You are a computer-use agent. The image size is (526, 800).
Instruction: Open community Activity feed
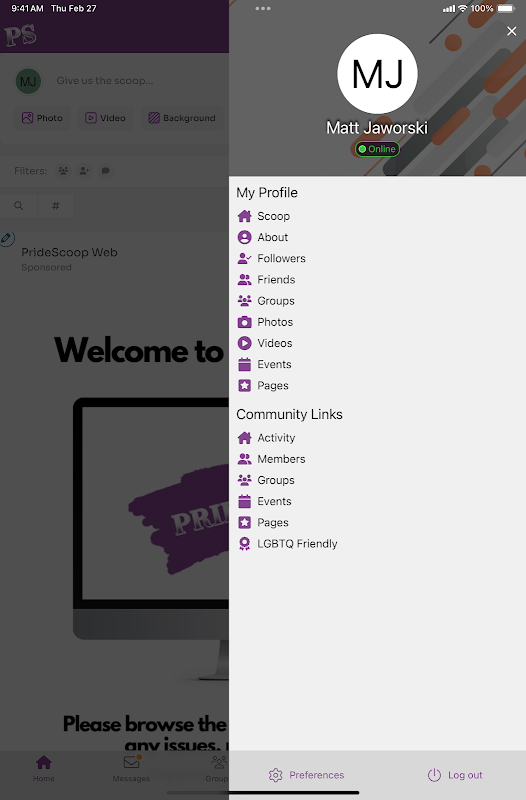(266, 438)
